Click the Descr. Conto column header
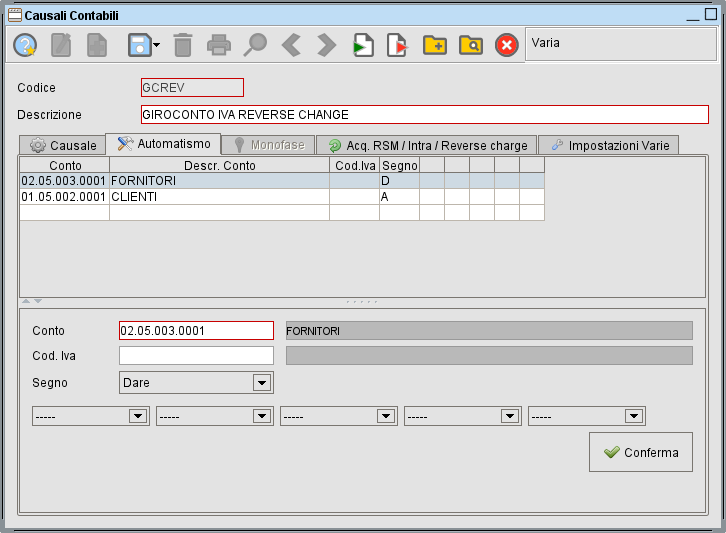This screenshot has width=726, height=533. pos(219,165)
